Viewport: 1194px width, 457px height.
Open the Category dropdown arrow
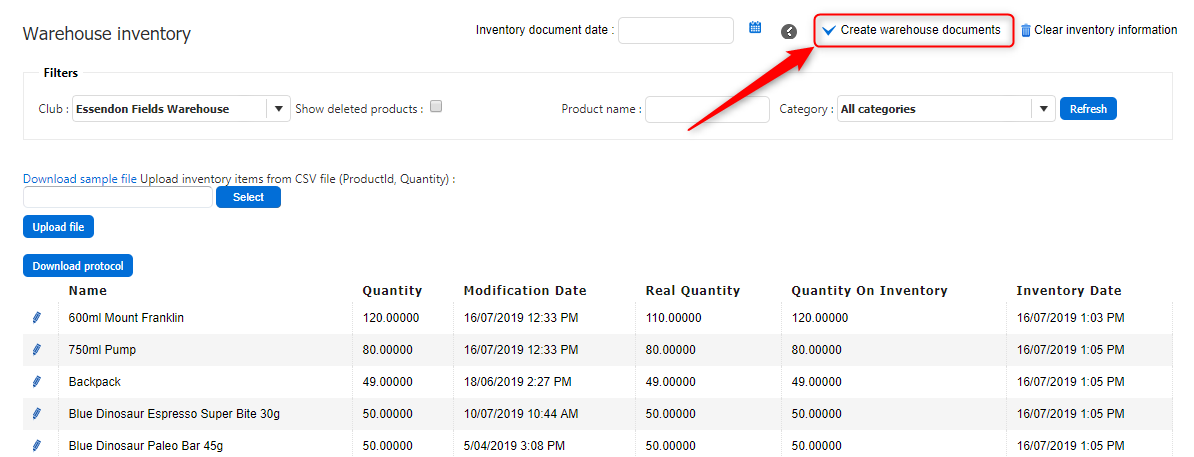tap(1044, 109)
